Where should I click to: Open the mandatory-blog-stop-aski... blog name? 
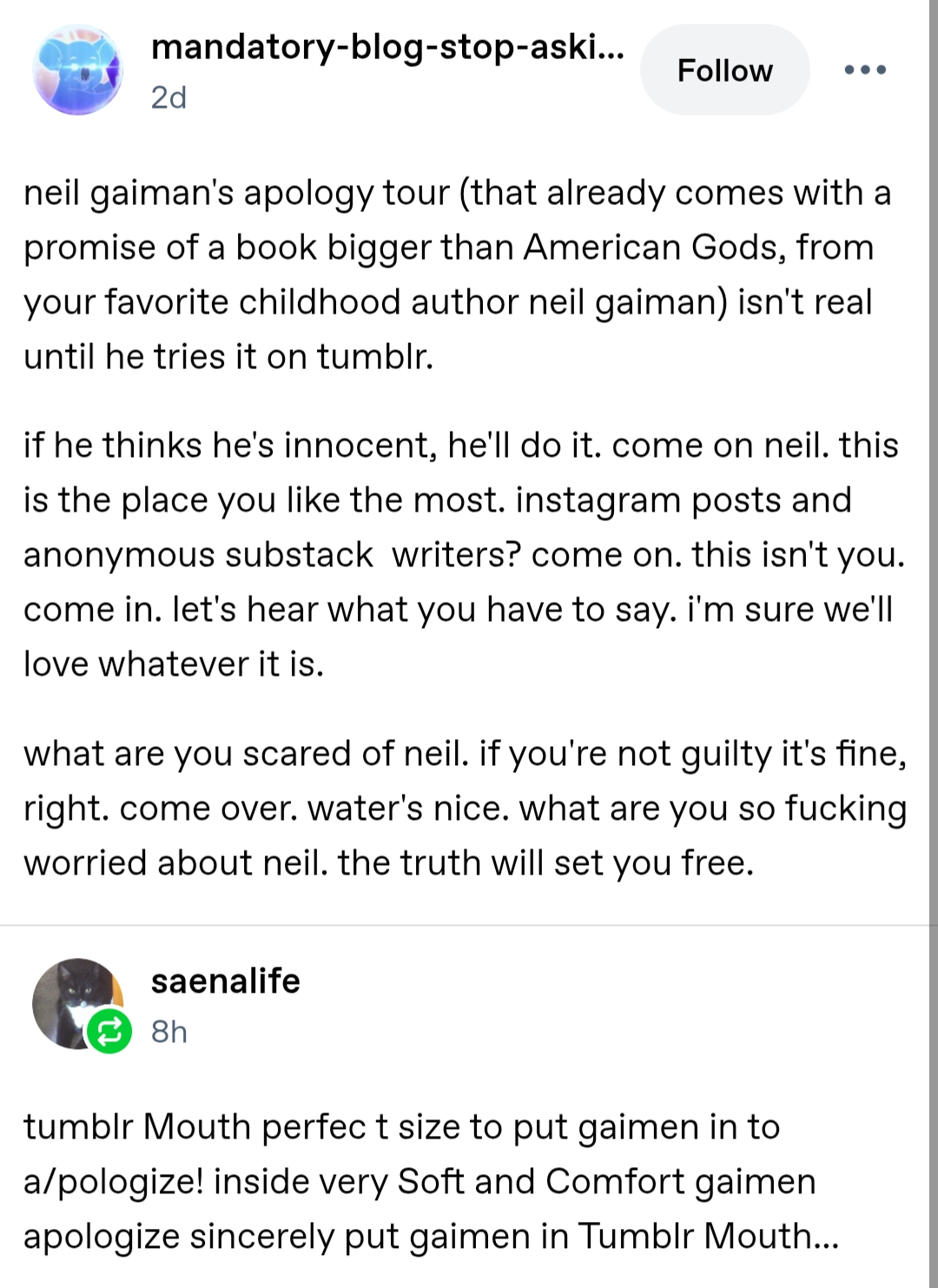tap(386, 46)
